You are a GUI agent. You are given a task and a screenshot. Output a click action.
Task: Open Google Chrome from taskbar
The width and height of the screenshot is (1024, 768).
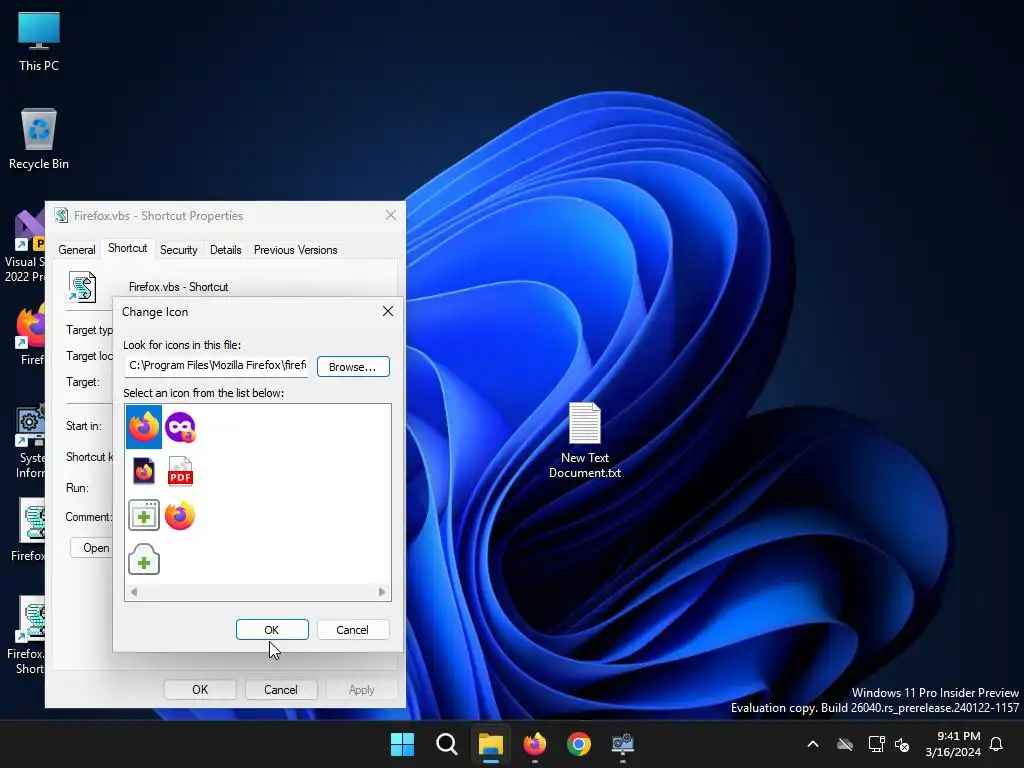point(579,744)
